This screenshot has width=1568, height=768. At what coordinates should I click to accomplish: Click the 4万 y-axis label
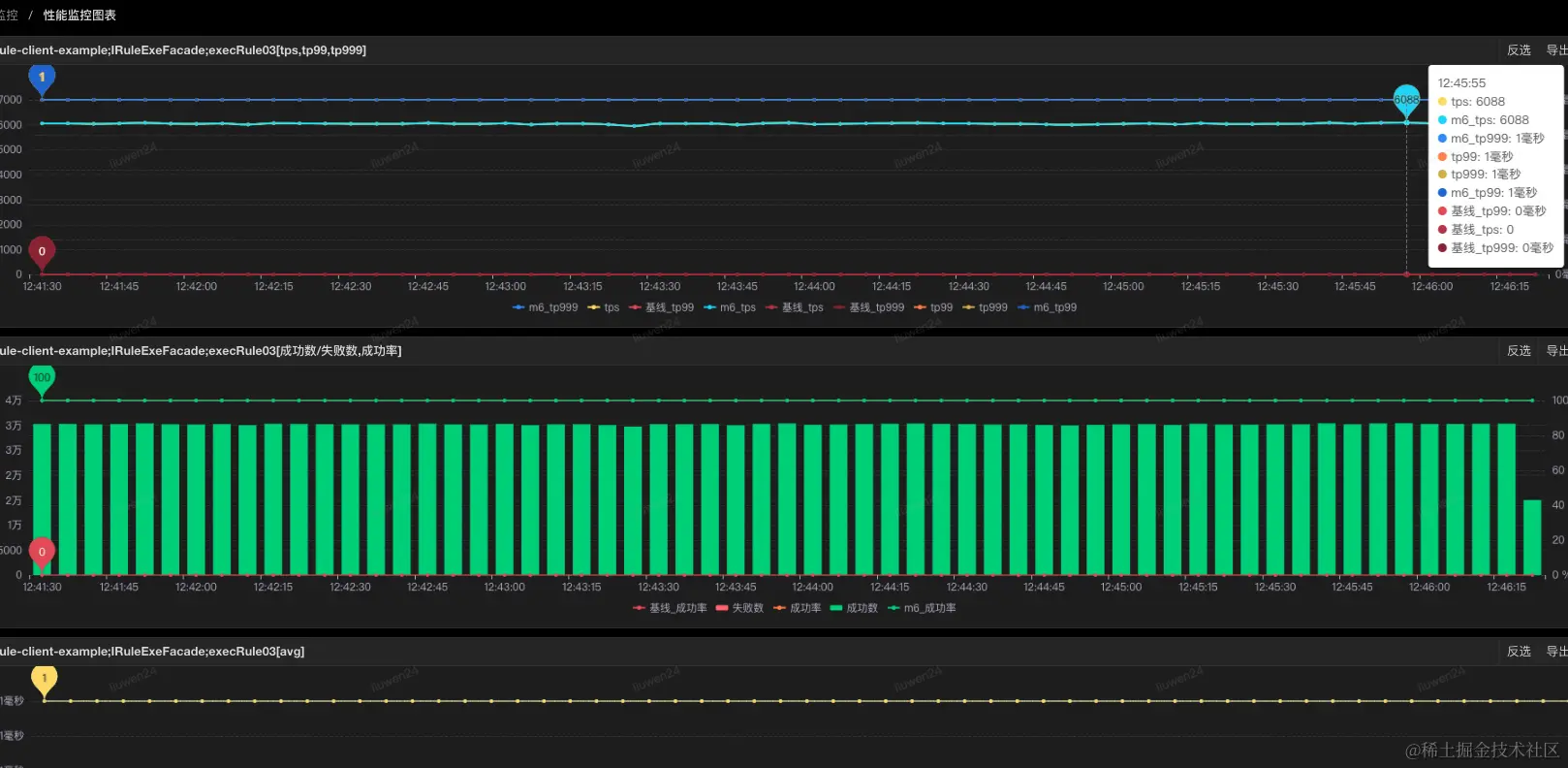click(x=14, y=400)
